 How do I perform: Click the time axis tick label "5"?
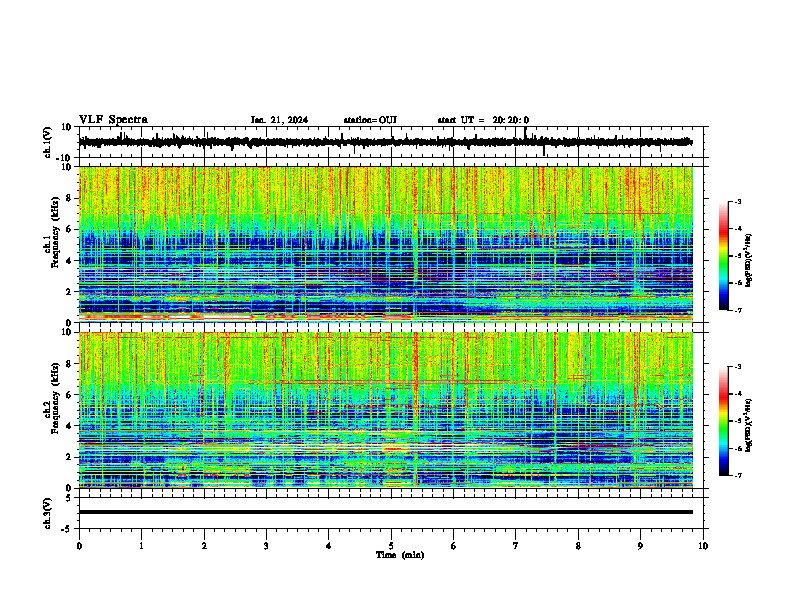pyautogui.click(x=391, y=546)
